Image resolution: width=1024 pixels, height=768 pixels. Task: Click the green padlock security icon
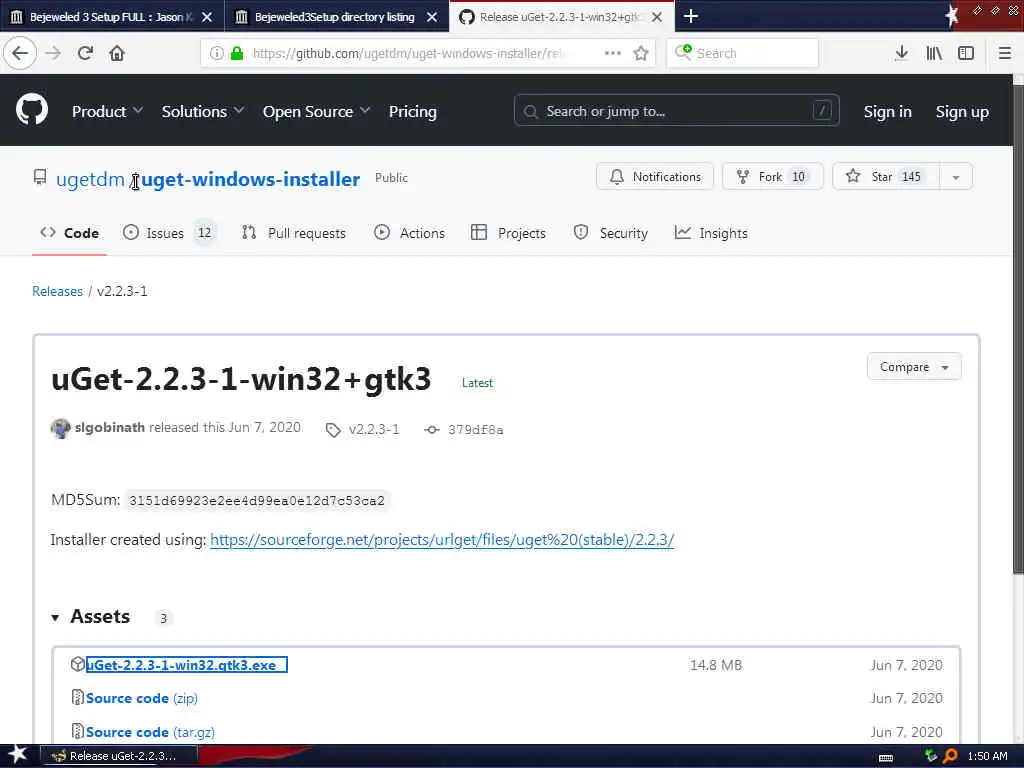tap(237, 53)
